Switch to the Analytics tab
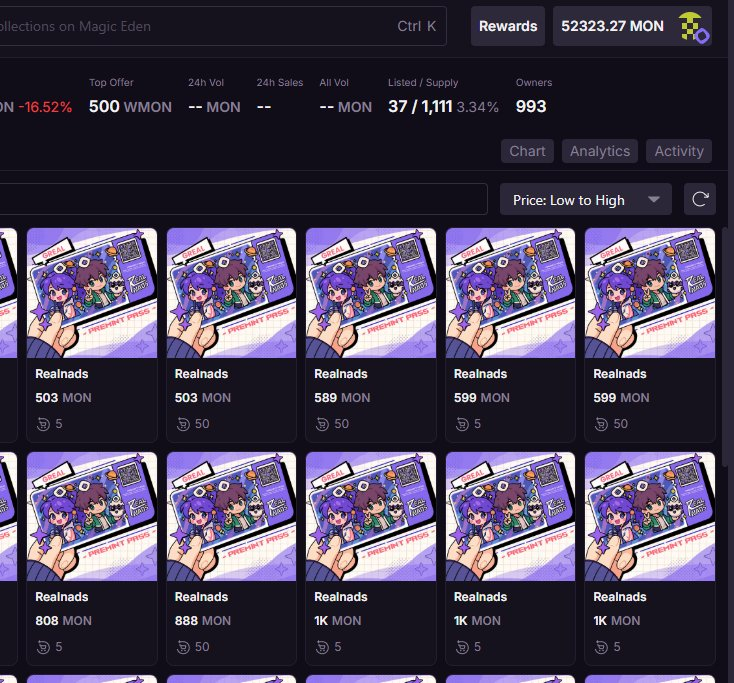The image size is (734, 683). click(x=600, y=151)
